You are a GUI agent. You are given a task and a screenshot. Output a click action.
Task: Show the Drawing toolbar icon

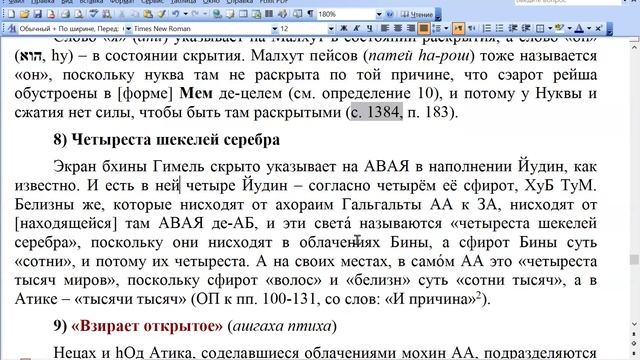pyautogui.click(x=282, y=14)
